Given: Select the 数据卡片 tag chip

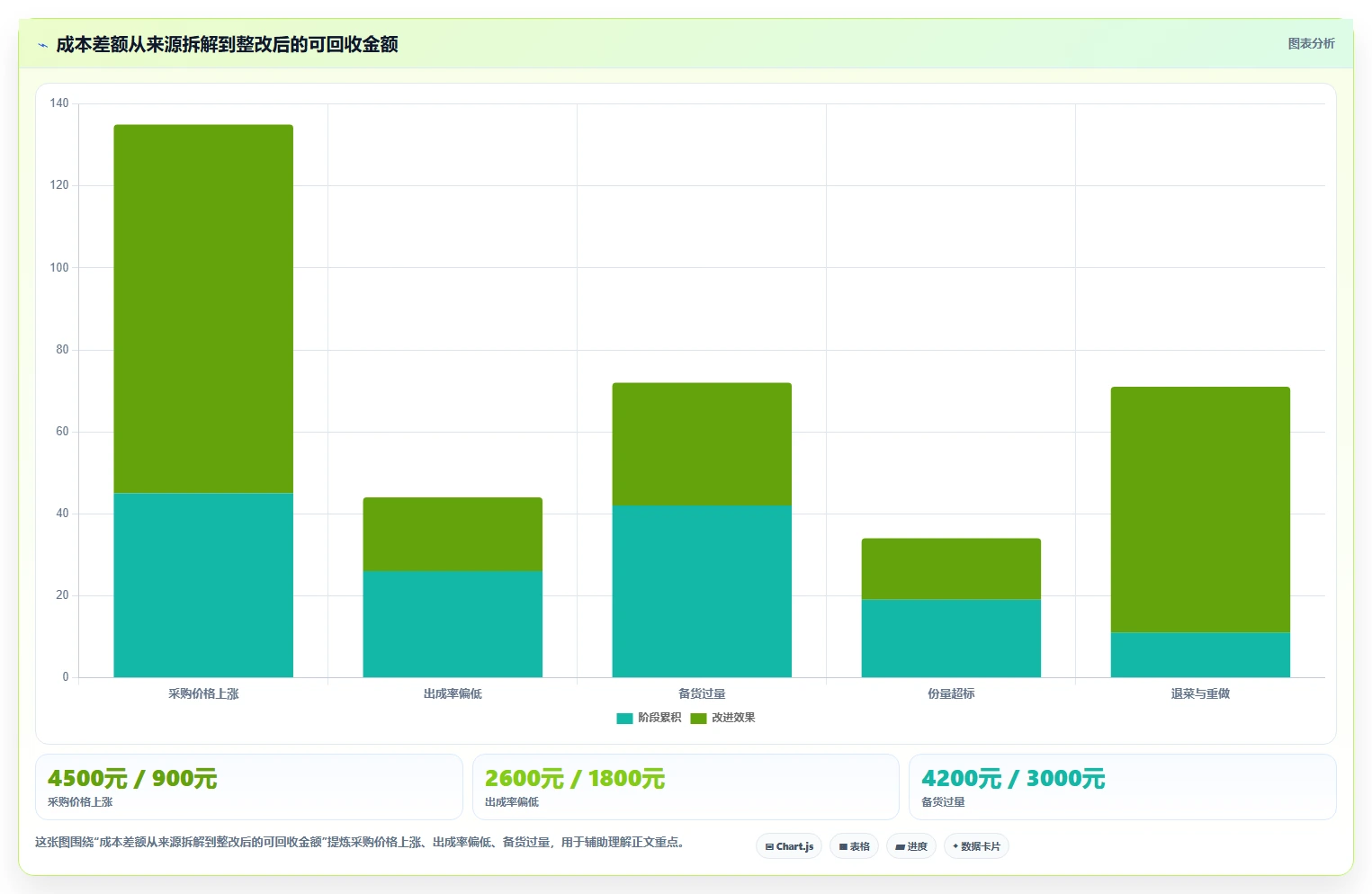Looking at the screenshot, I should (976, 846).
